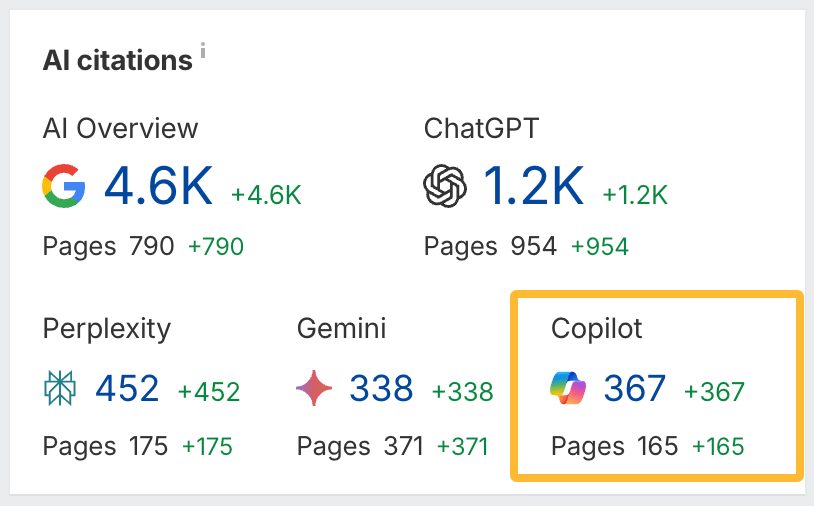Open the Perplexity 452 citations count
This screenshot has height=506, width=814.
[x=127, y=388]
